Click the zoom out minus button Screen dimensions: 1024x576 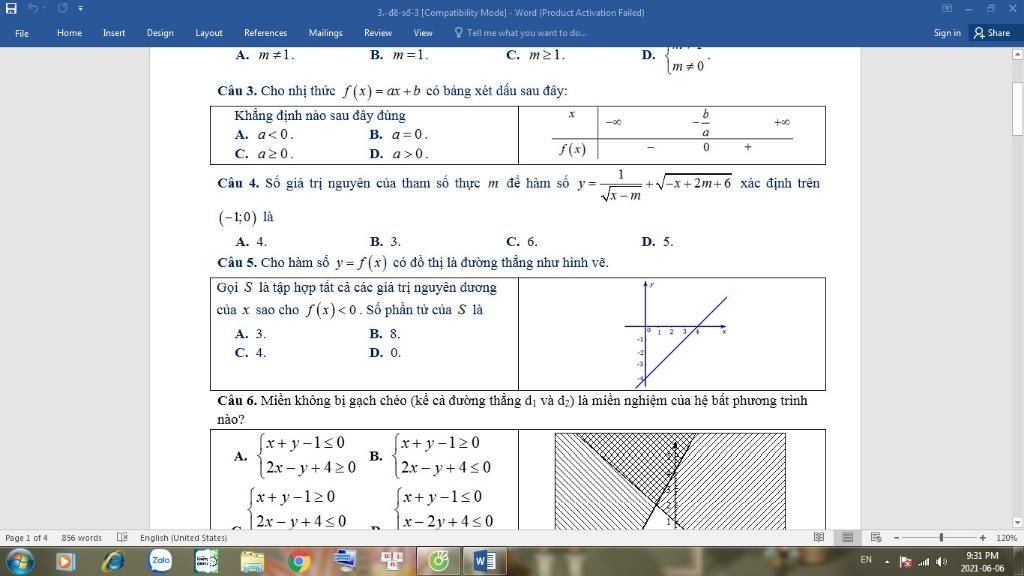coord(897,537)
